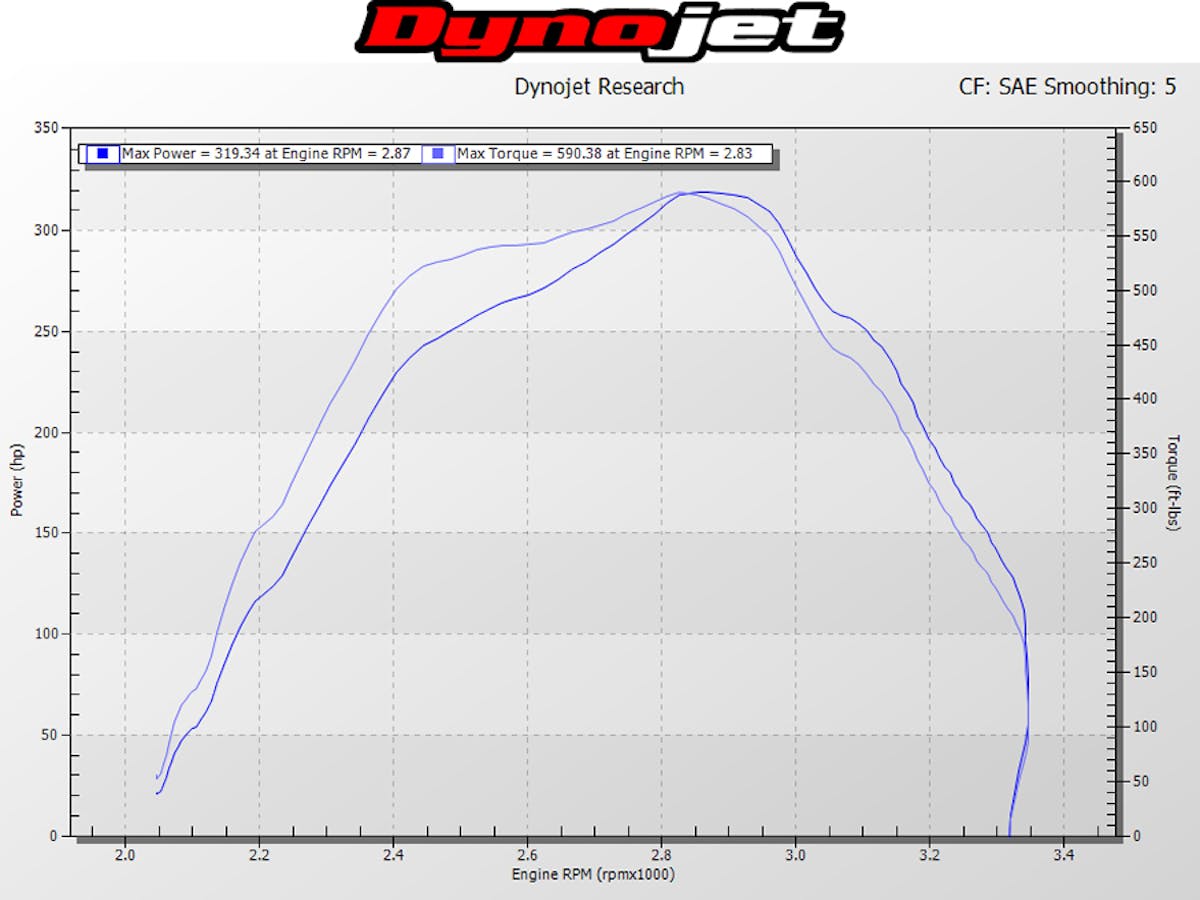Screen dimensions: 1200x900
Task: Click the 3.4 tick on the RPM axis
Action: click(1062, 856)
